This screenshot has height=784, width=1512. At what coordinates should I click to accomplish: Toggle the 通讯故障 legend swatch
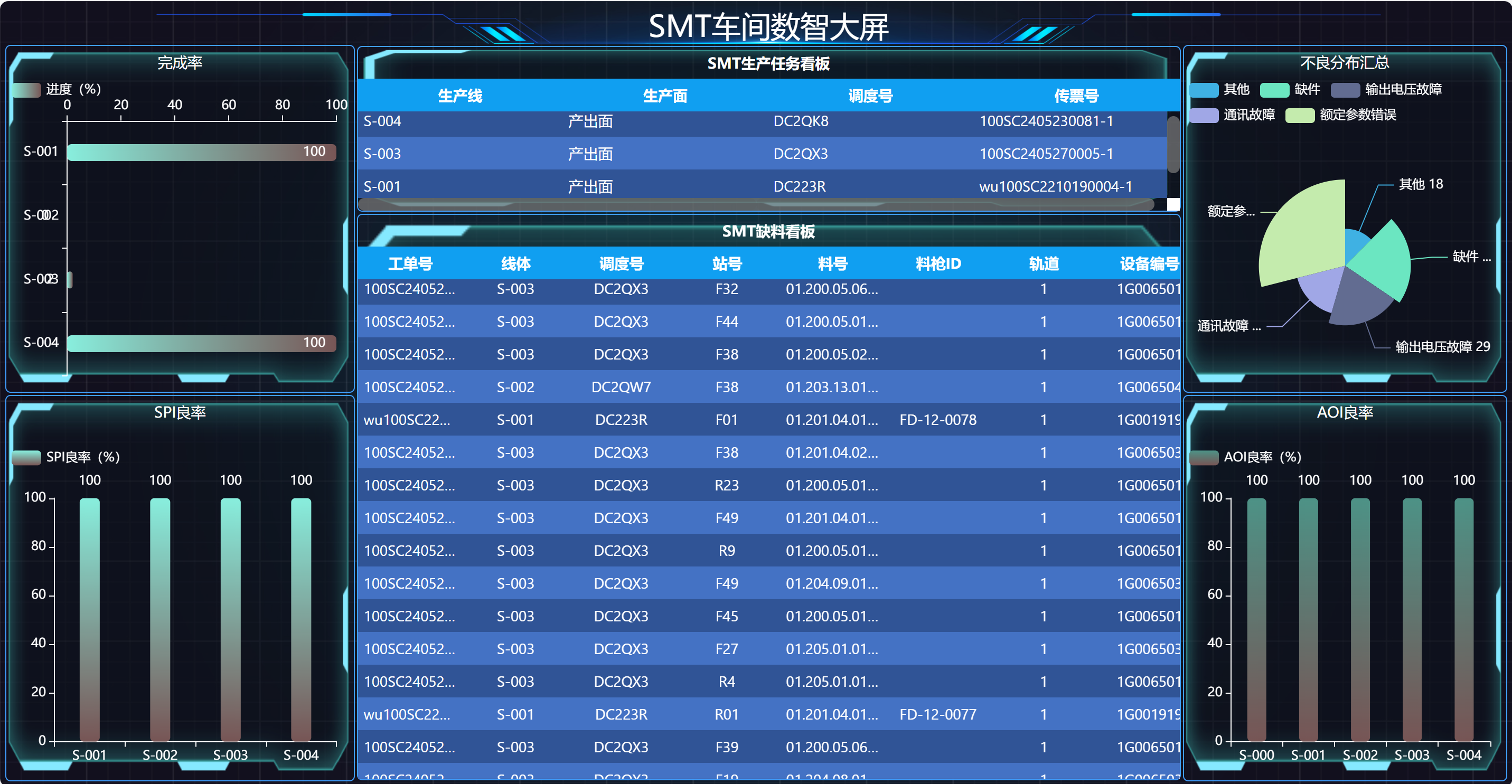[x=1204, y=115]
